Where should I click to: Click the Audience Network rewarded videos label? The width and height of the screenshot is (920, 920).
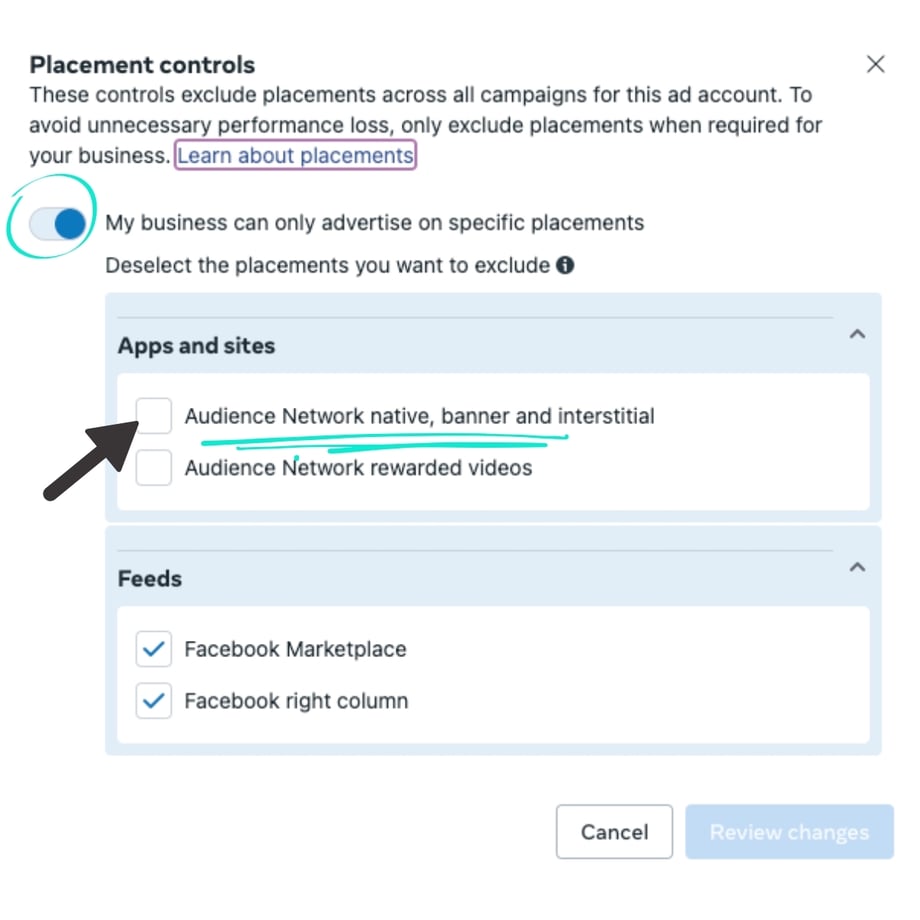[357, 468]
